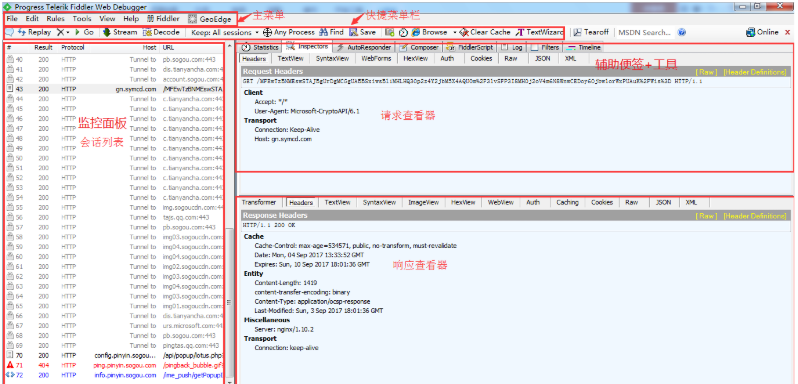Viewport: 798px width, 384px height.
Task: Click the Find binoculars button
Action: 331,32
